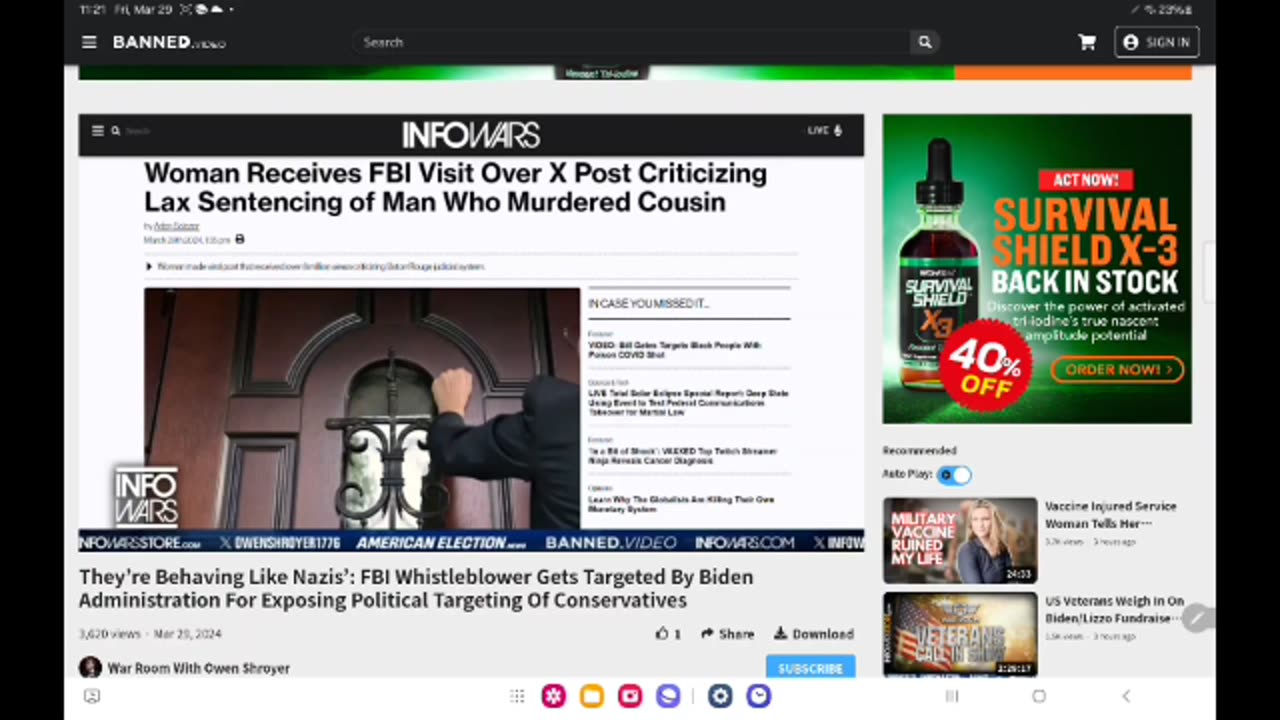
Task: Tap the Home navigation button
Action: coord(1039,696)
